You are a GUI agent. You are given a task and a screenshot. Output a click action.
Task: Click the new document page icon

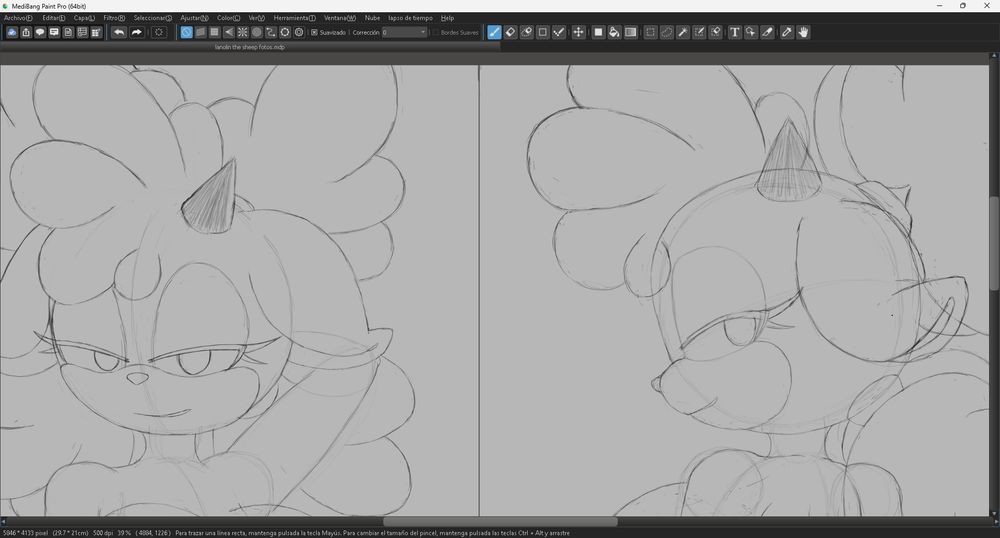click(68, 32)
